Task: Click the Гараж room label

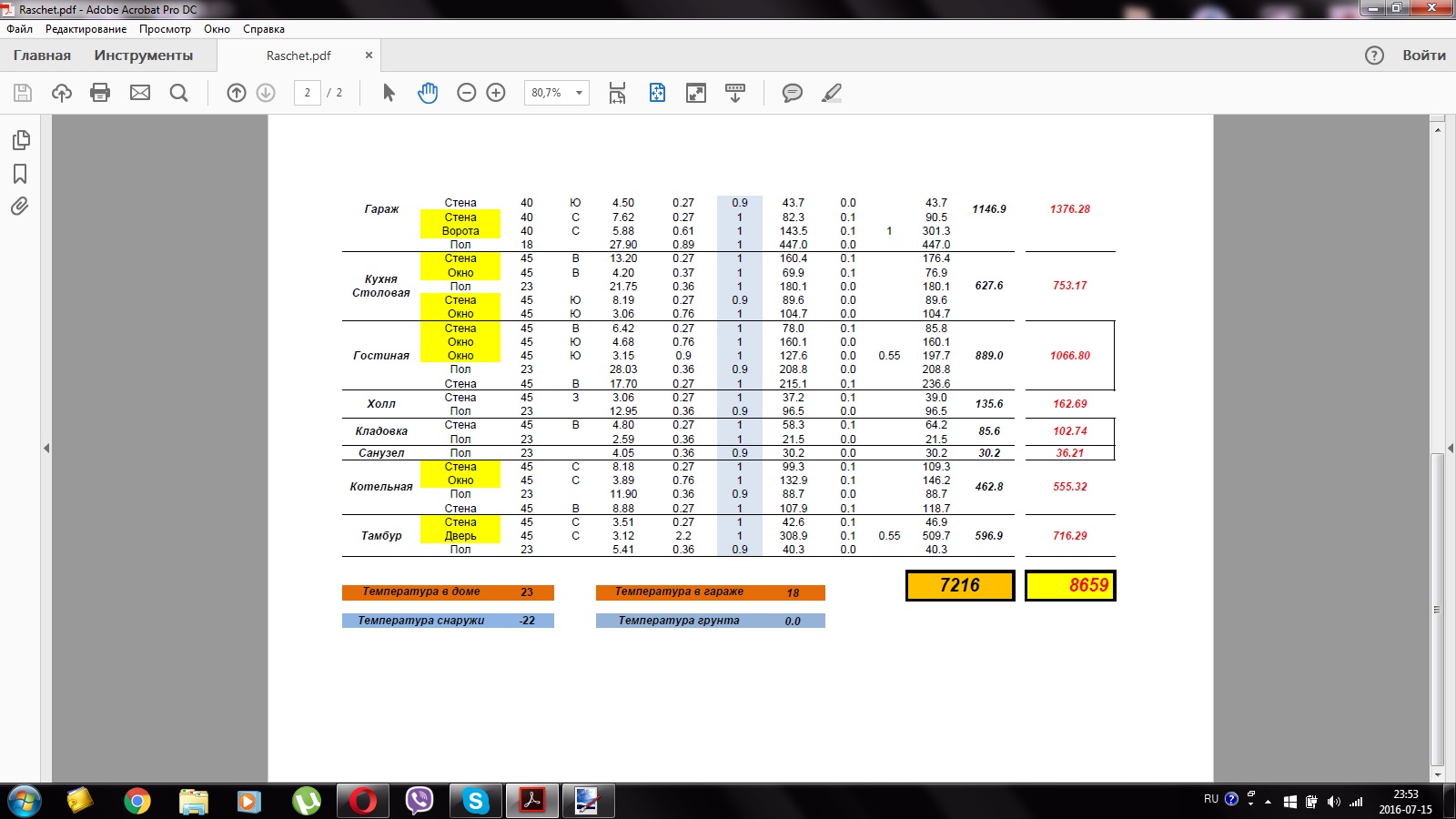Action: [381, 209]
